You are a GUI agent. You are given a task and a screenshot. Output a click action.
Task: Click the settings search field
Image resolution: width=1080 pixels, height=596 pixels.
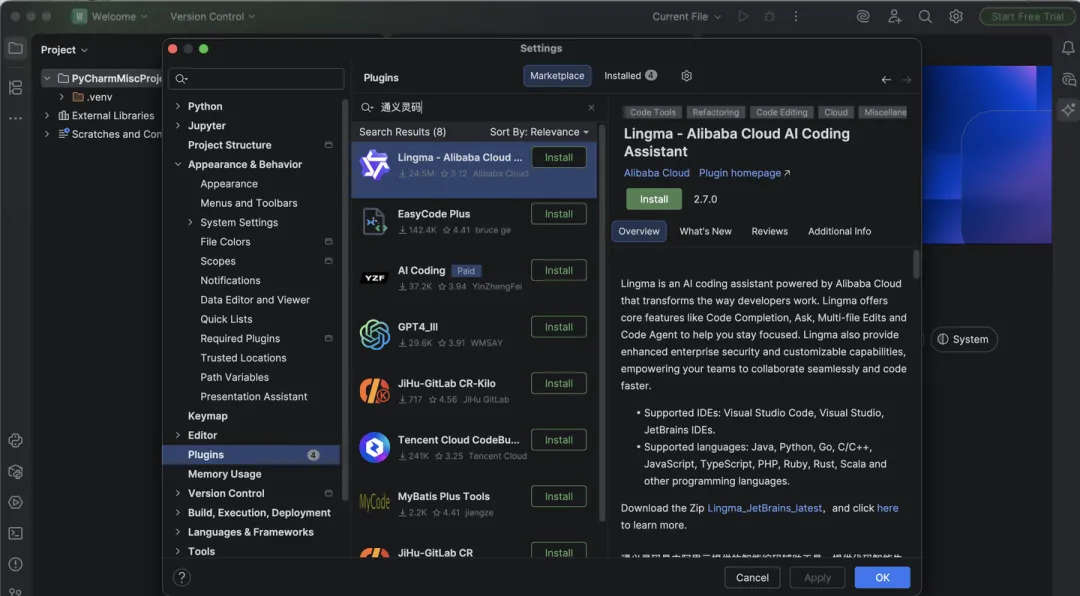click(256, 79)
